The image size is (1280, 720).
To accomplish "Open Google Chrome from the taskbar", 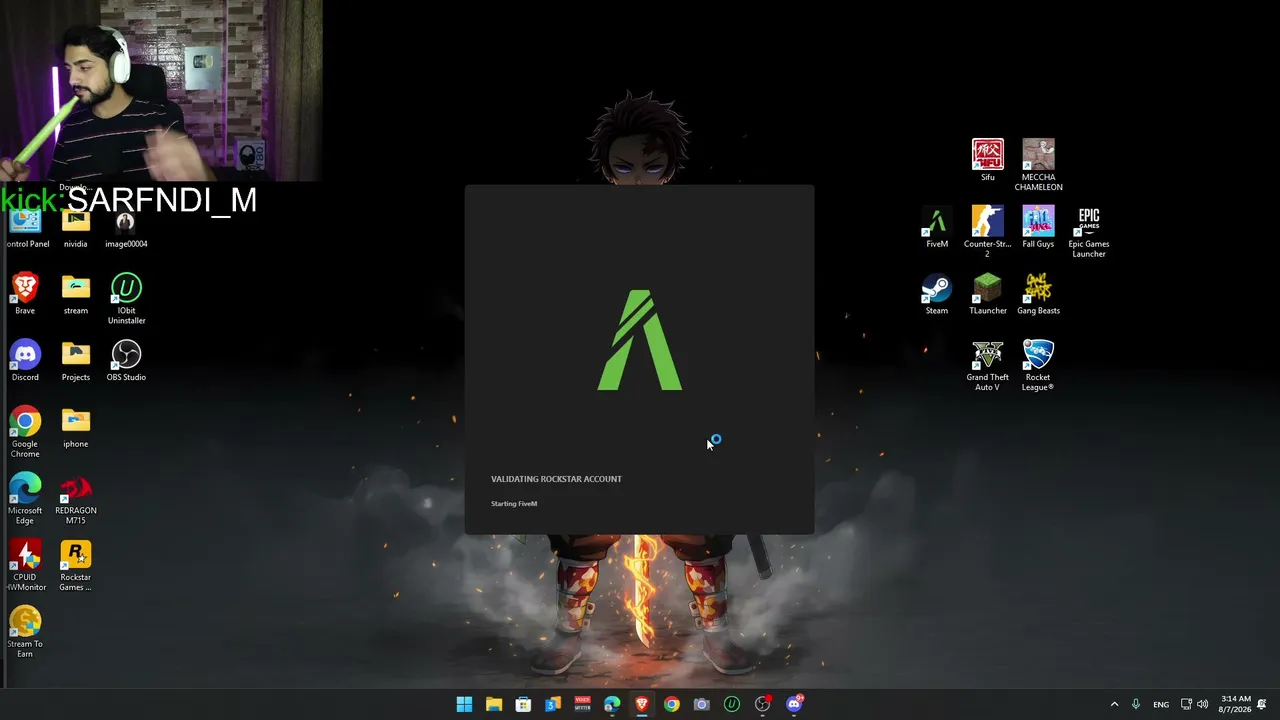I will [672, 704].
